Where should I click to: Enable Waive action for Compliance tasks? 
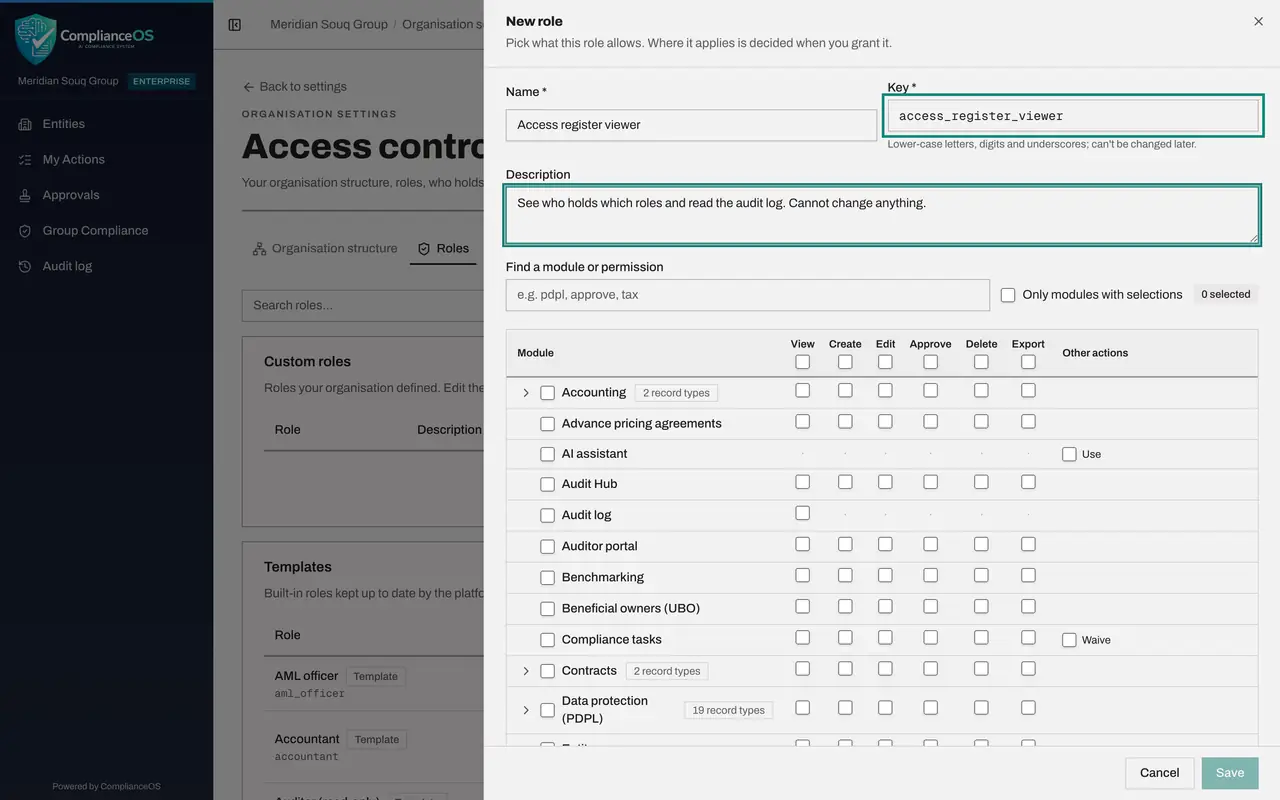pos(1069,640)
